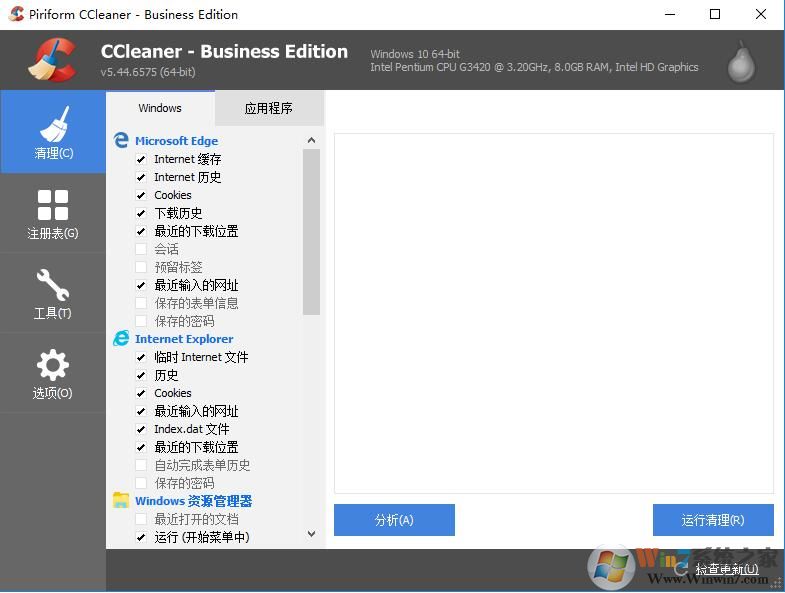Click scroll-up arrow of cleaner list
Viewport: 785px width, 593px height.
pos(311,141)
